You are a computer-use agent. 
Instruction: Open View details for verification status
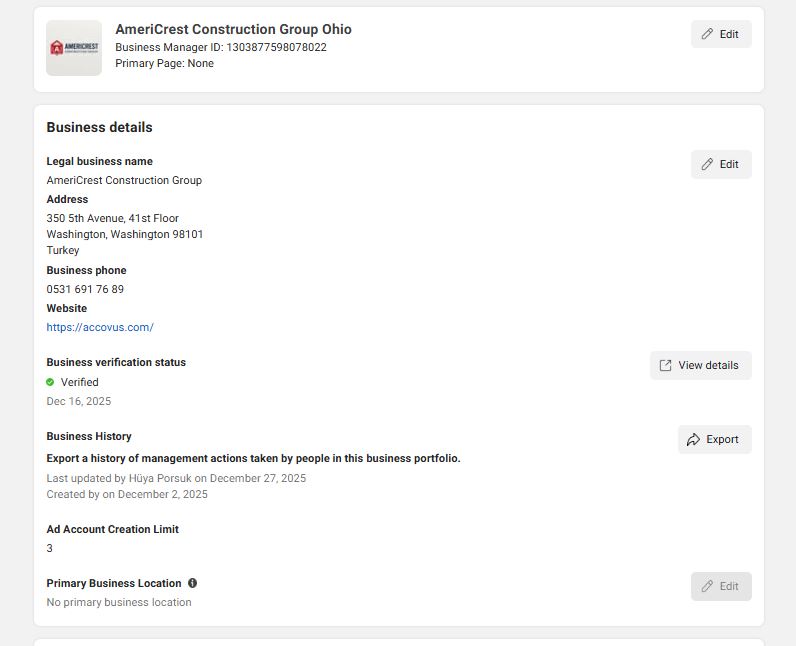[x=701, y=365]
